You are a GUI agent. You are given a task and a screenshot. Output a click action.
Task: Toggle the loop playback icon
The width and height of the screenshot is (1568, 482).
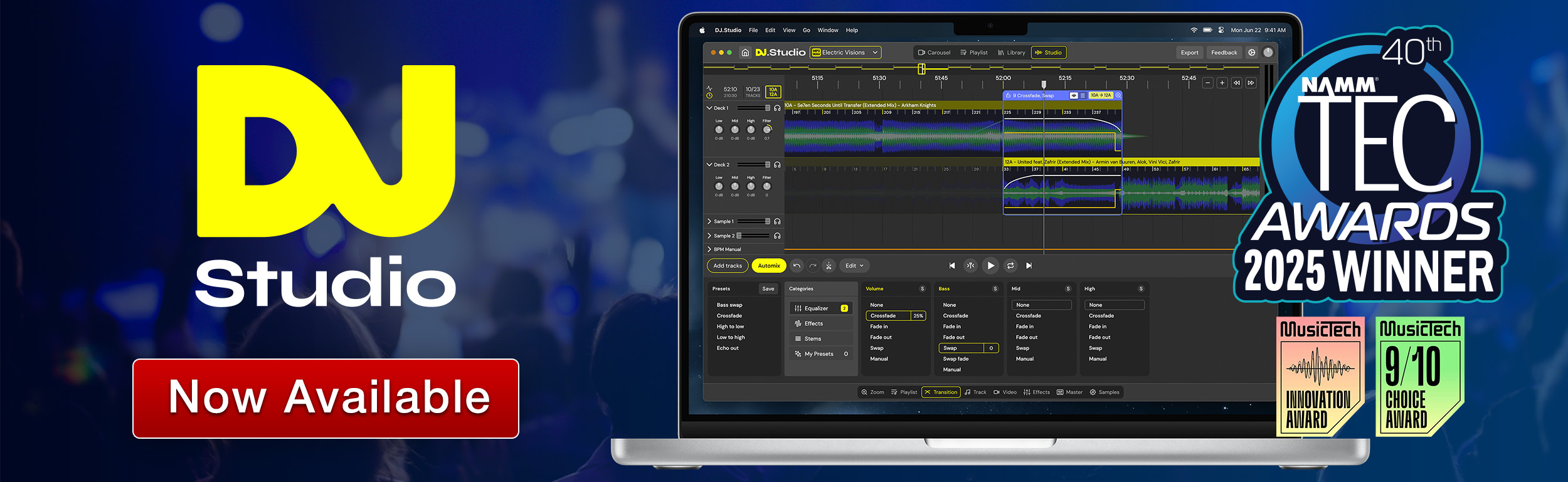pos(1010,266)
